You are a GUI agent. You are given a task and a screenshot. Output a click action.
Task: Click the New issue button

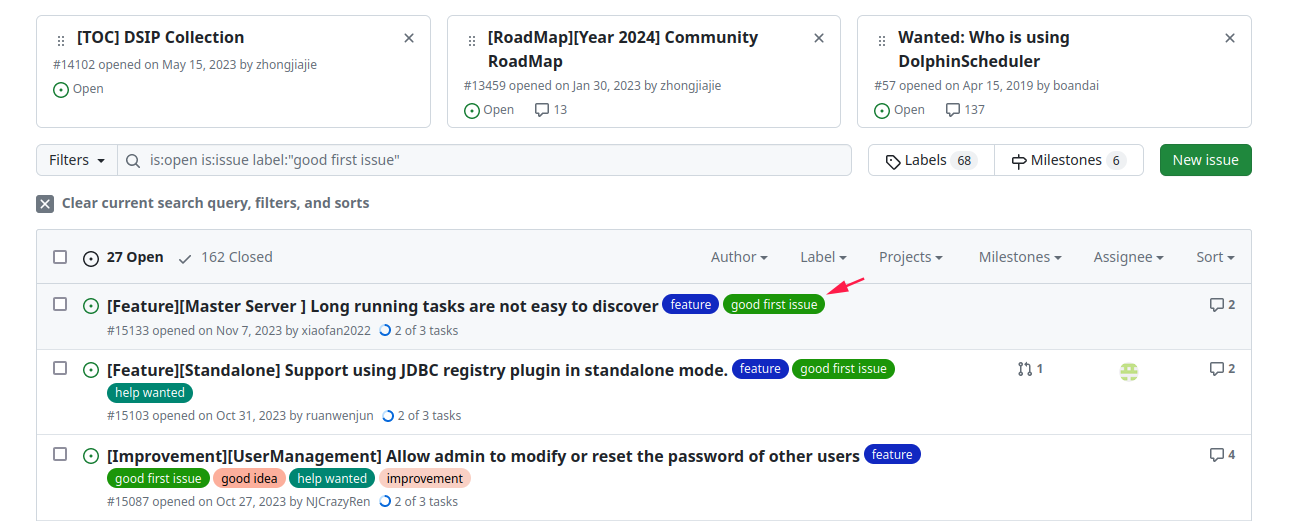1206,160
